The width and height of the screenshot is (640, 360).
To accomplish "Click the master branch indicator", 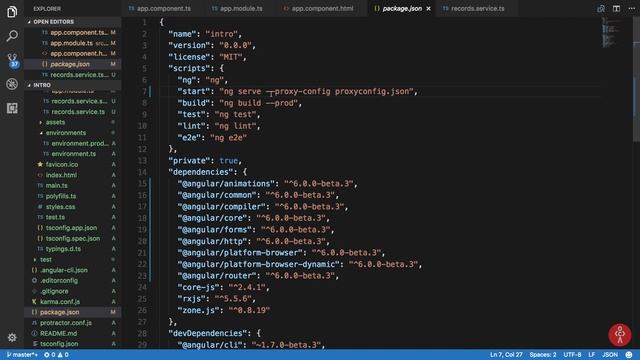I will click(x=22, y=355).
